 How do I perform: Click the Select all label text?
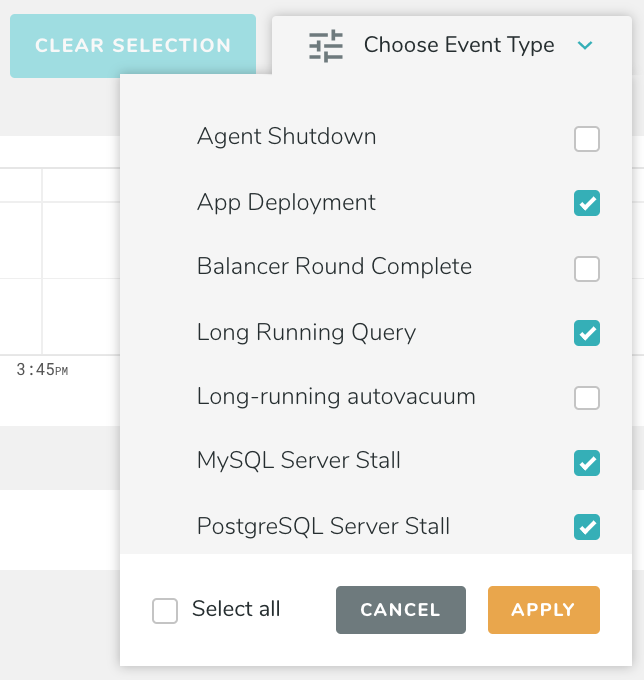pyautogui.click(x=236, y=610)
